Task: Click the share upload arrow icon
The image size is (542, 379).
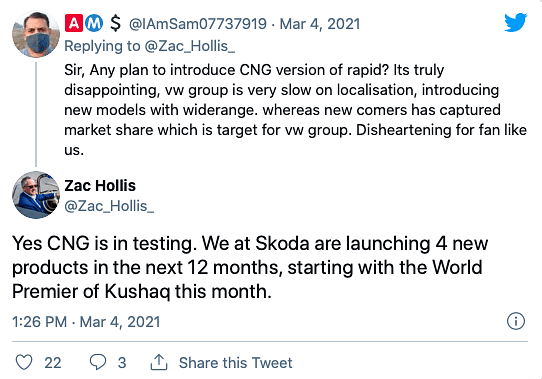Action: pos(159,362)
